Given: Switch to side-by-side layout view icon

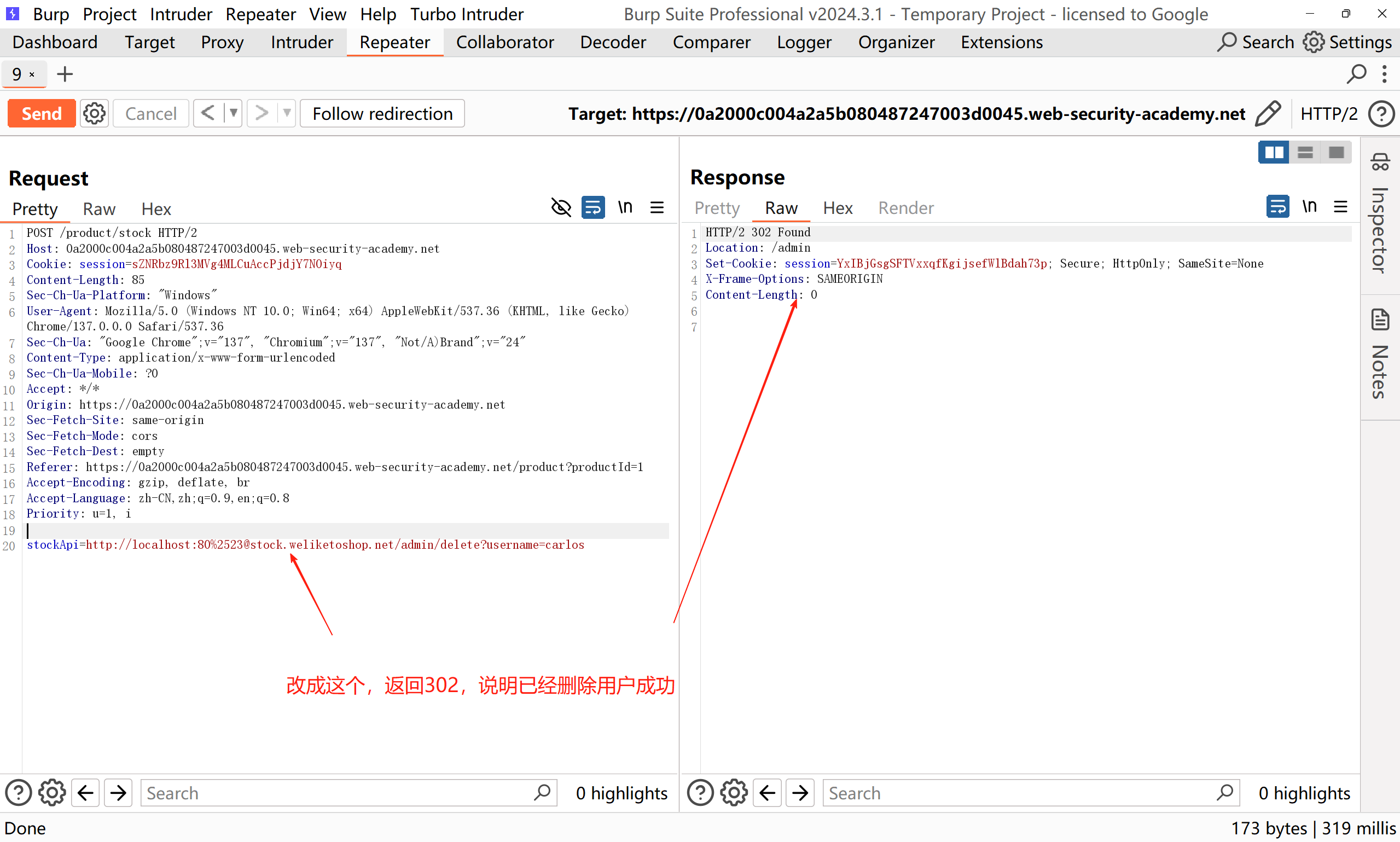Looking at the screenshot, I should click(x=1274, y=153).
